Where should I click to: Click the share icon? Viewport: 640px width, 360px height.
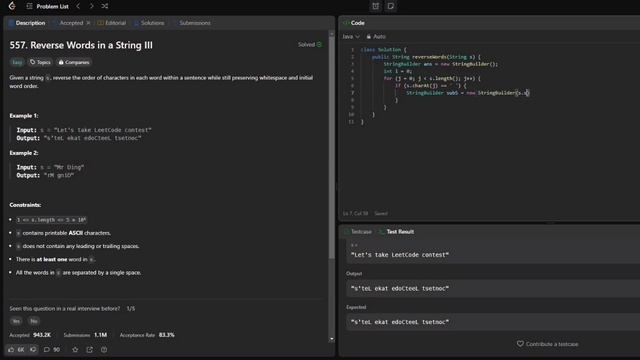click(90, 349)
